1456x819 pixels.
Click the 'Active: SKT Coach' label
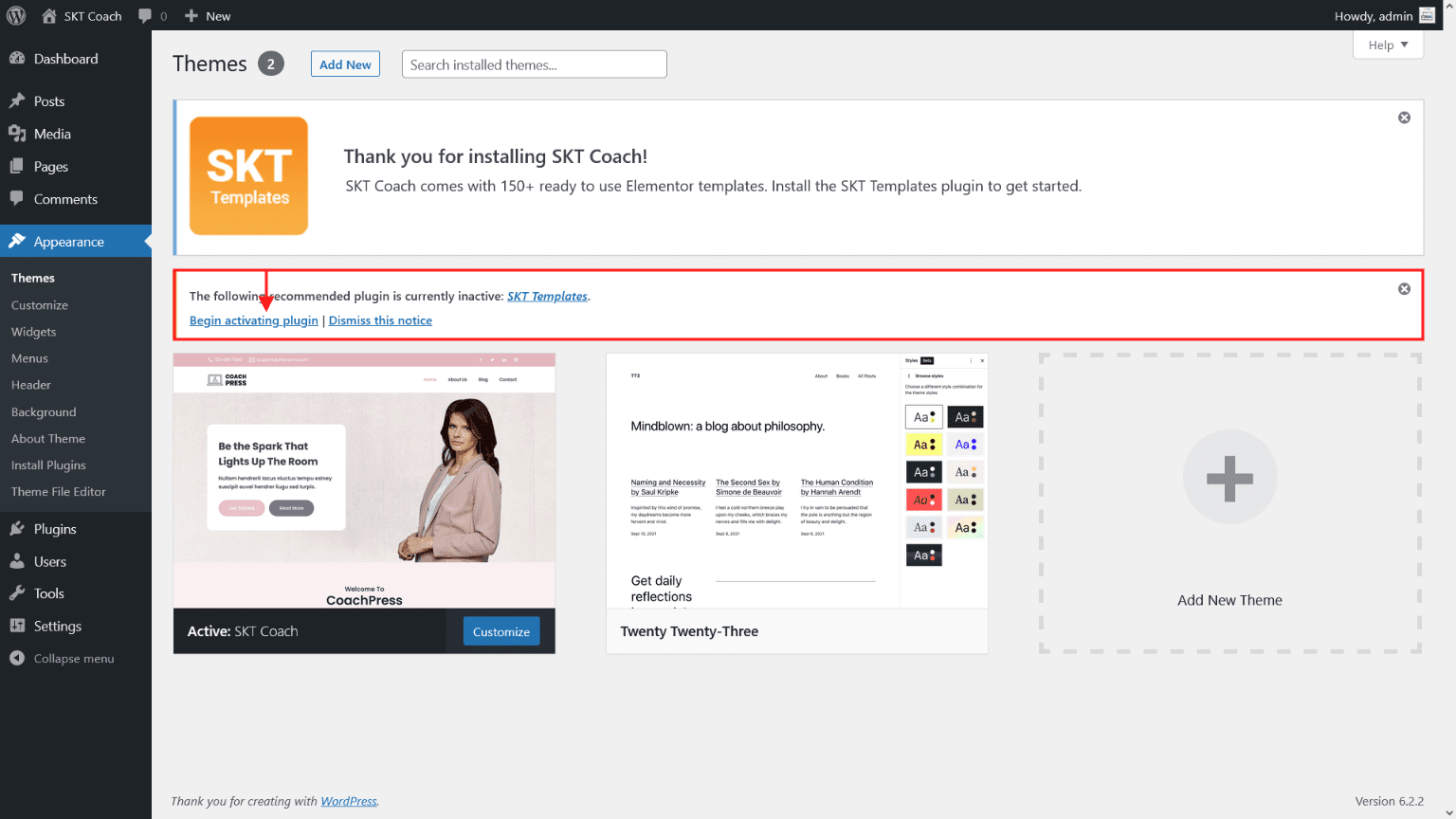click(243, 631)
